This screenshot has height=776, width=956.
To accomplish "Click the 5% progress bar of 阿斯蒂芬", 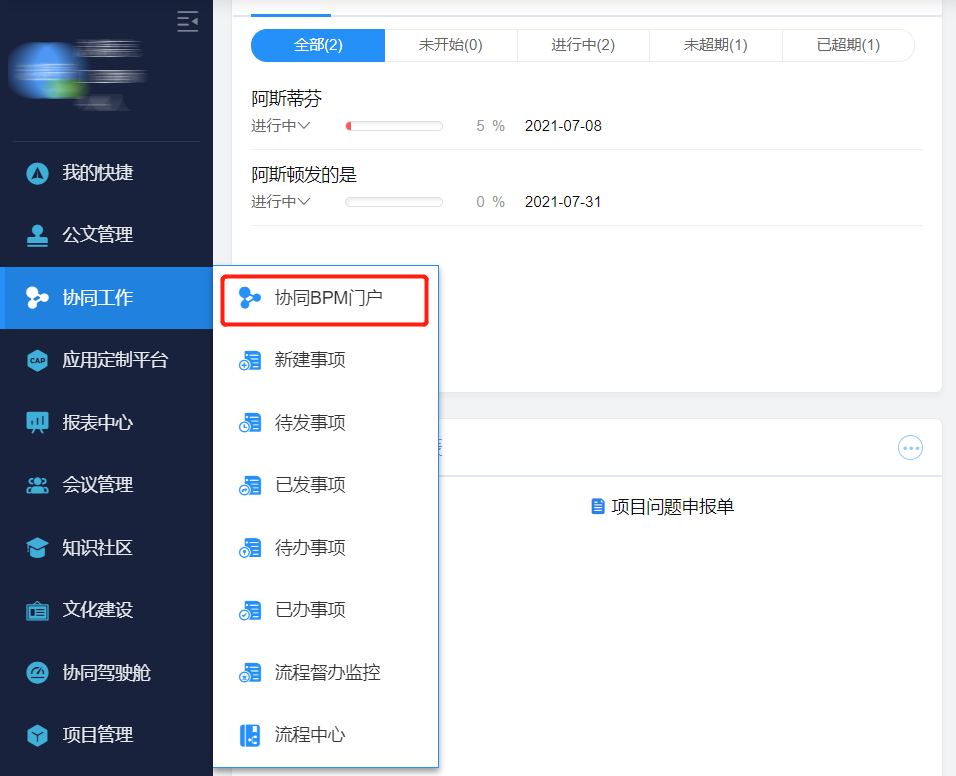I will 394,125.
